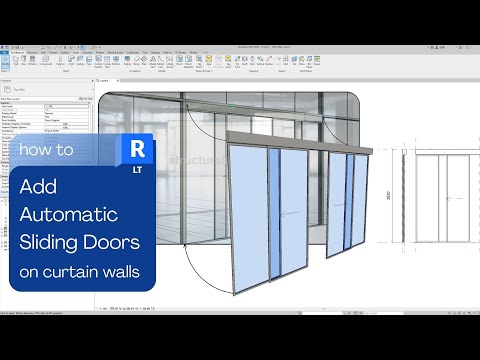Close the Level 0 view tab

[x=118, y=81]
